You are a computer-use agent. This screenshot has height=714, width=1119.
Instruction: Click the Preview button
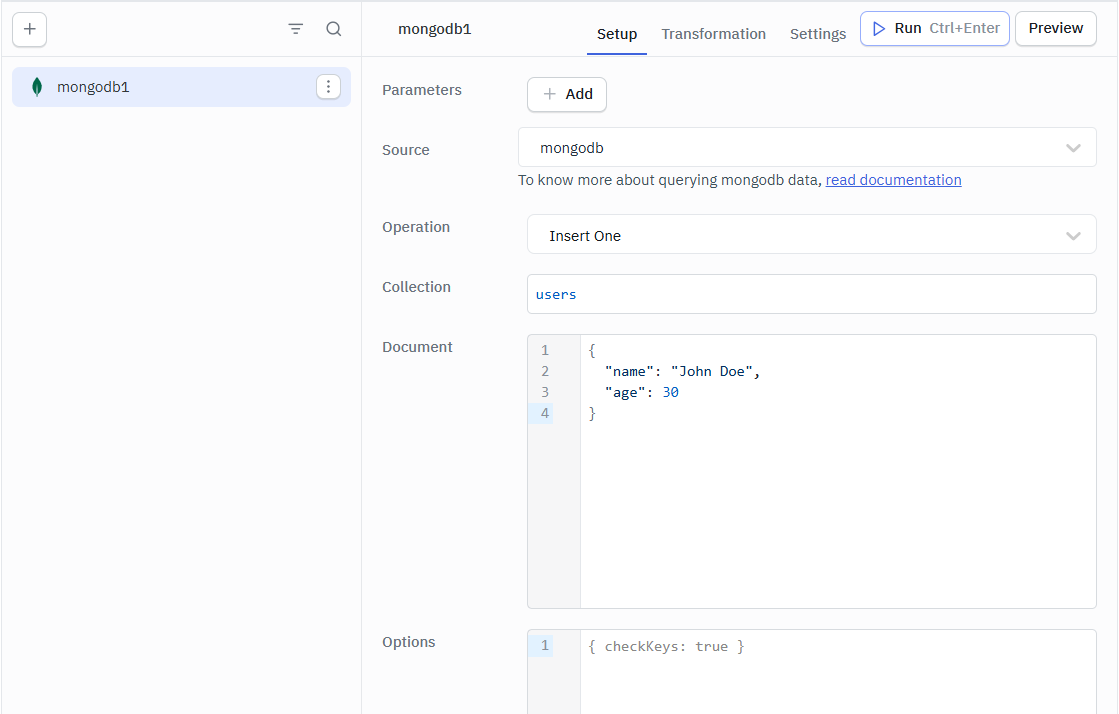click(1055, 28)
